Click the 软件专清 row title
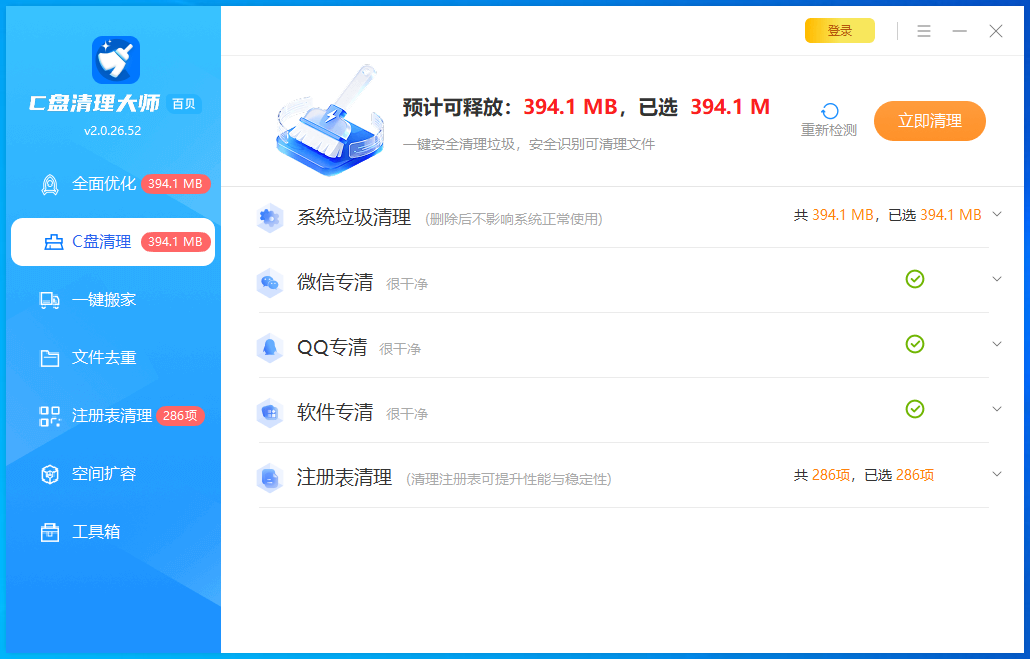Image resolution: width=1030 pixels, height=659 pixels. 335,413
